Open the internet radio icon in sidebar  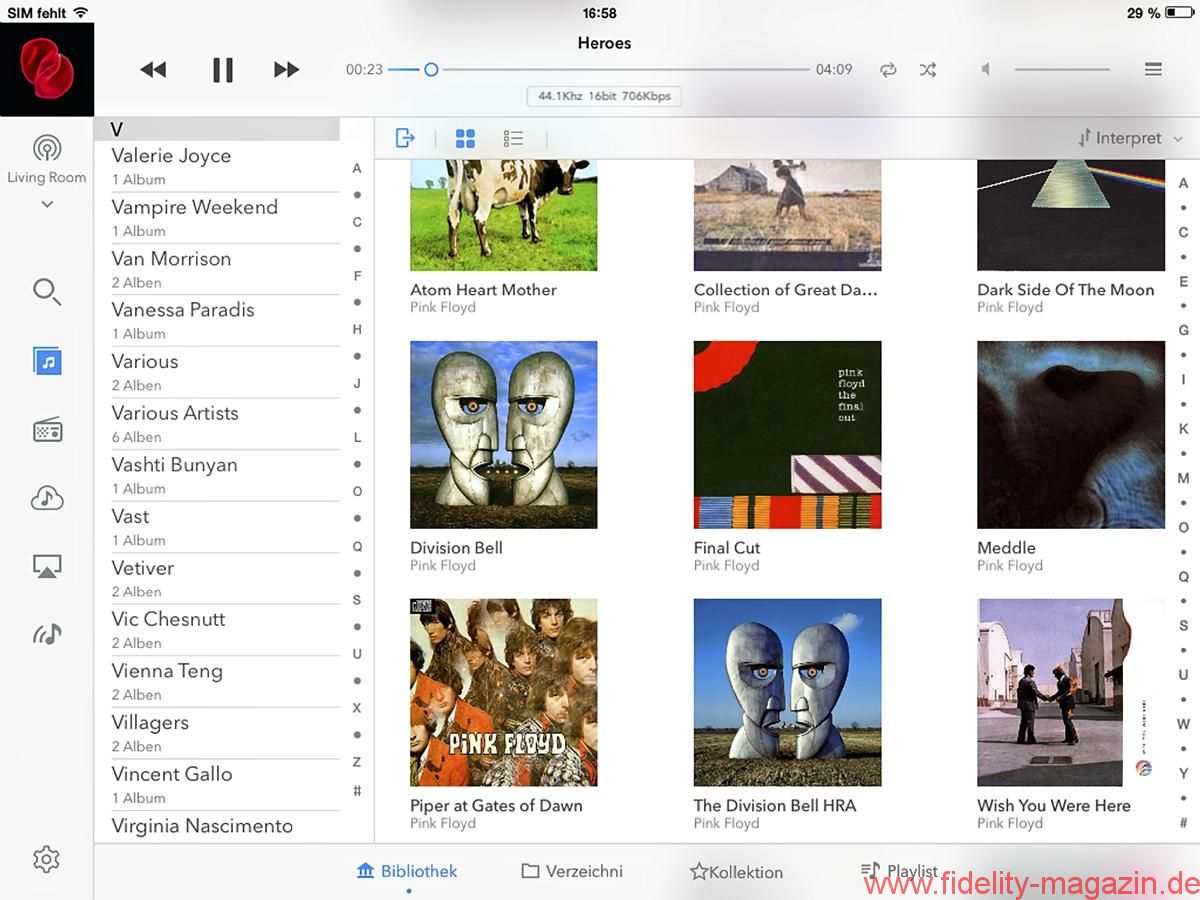47,430
